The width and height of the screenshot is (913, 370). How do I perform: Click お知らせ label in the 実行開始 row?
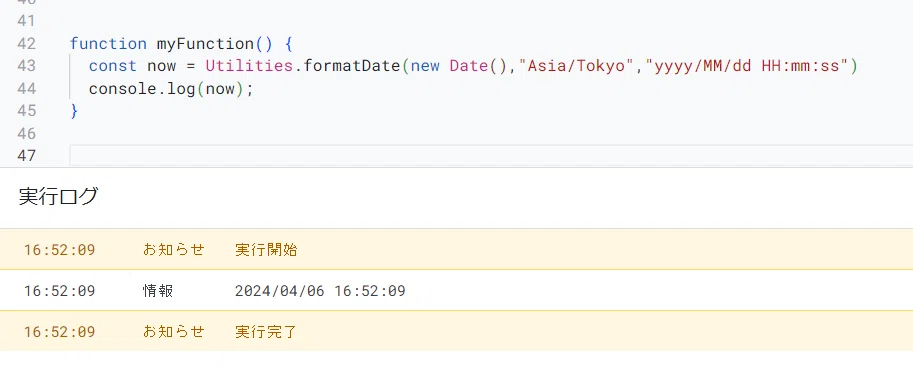[174, 250]
